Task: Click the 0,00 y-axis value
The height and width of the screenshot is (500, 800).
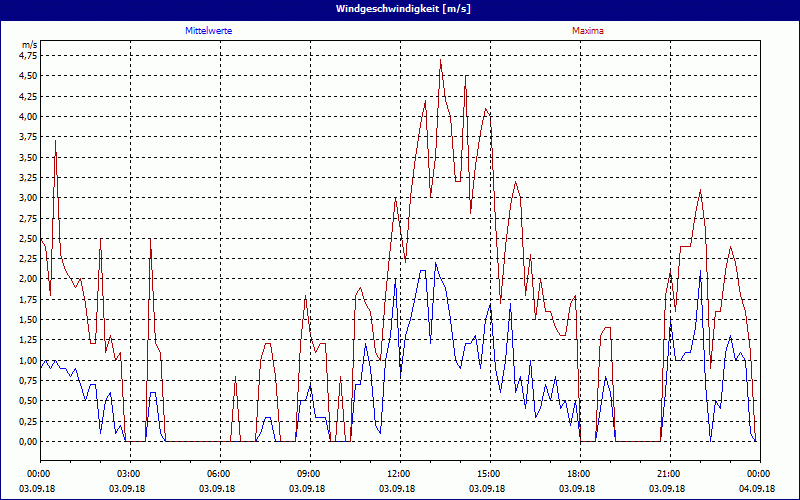Action: click(28, 441)
